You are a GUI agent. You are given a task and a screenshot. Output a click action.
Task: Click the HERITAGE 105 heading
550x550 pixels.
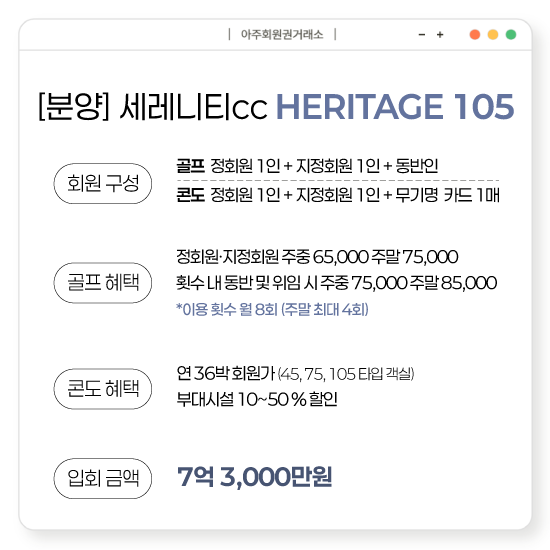click(x=395, y=107)
